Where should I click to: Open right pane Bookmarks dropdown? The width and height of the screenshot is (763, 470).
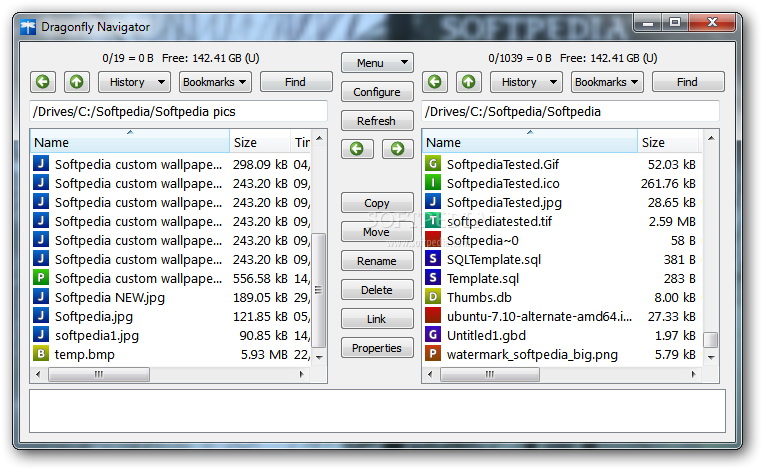[607, 82]
